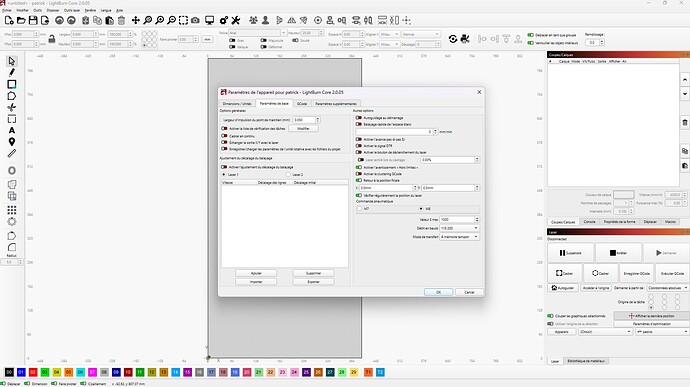
Task: Select the arrow selection tool
Action: click(12, 61)
